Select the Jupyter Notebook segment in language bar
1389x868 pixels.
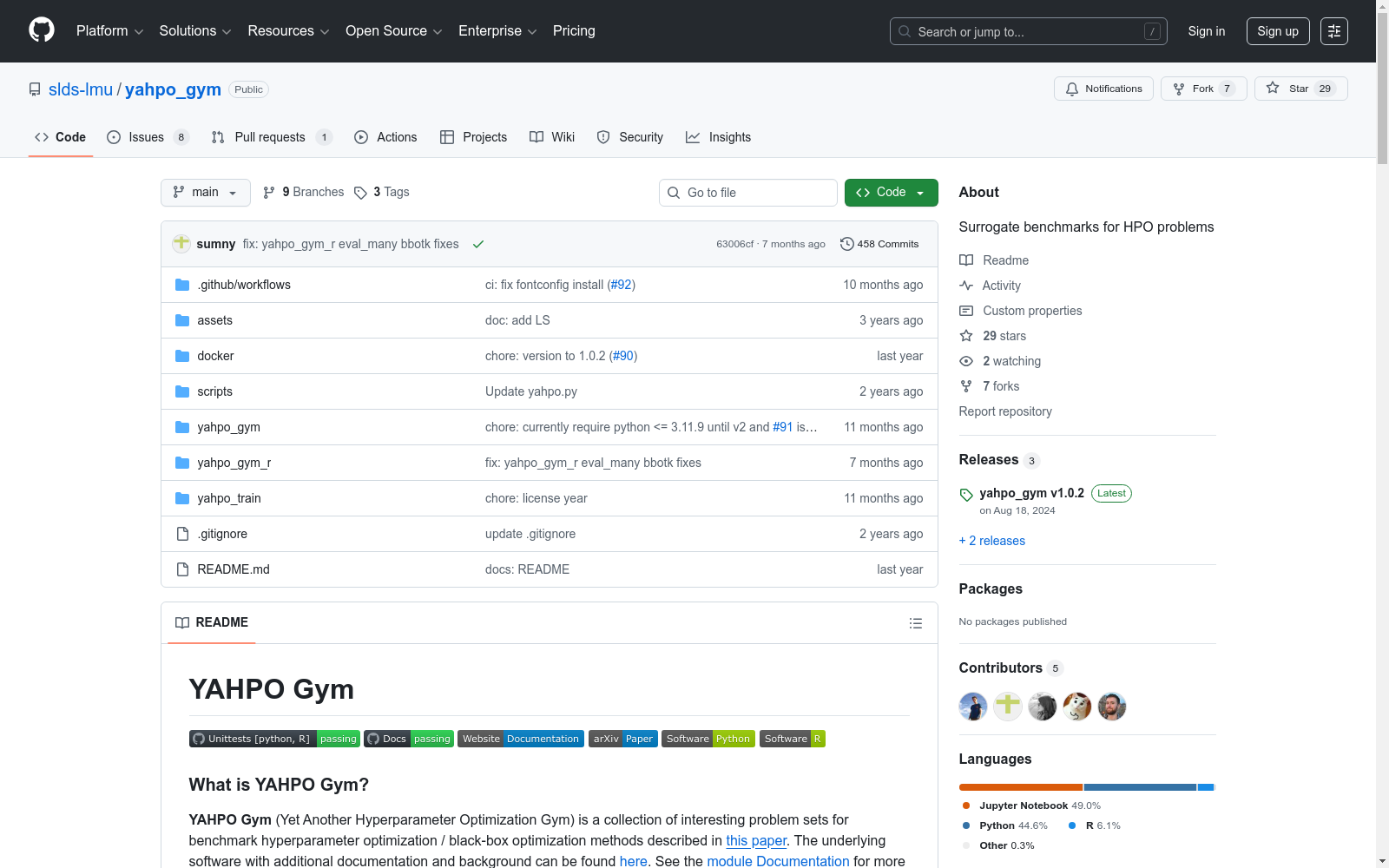pos(1021,787)
